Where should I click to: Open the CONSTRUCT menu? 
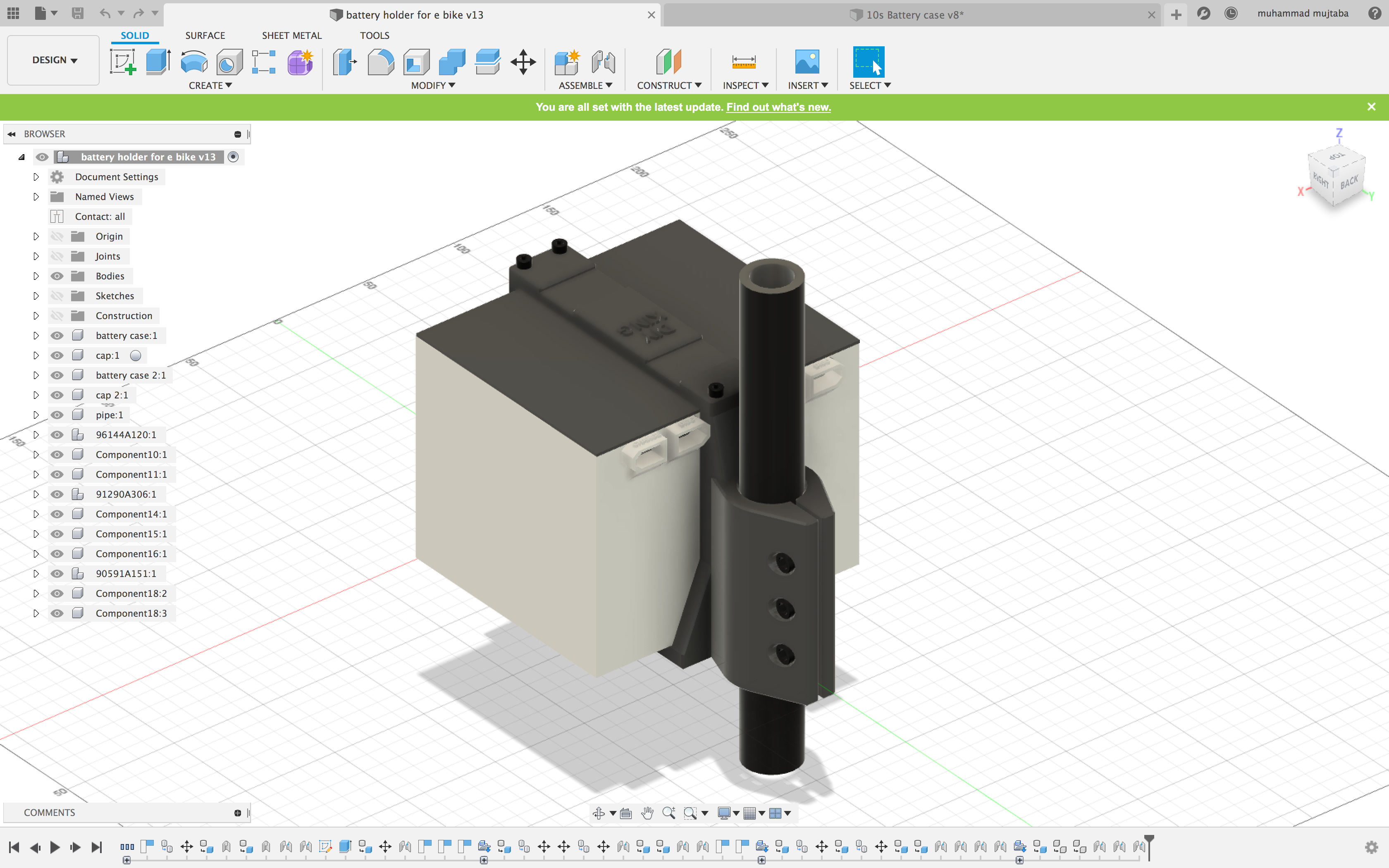669,86
